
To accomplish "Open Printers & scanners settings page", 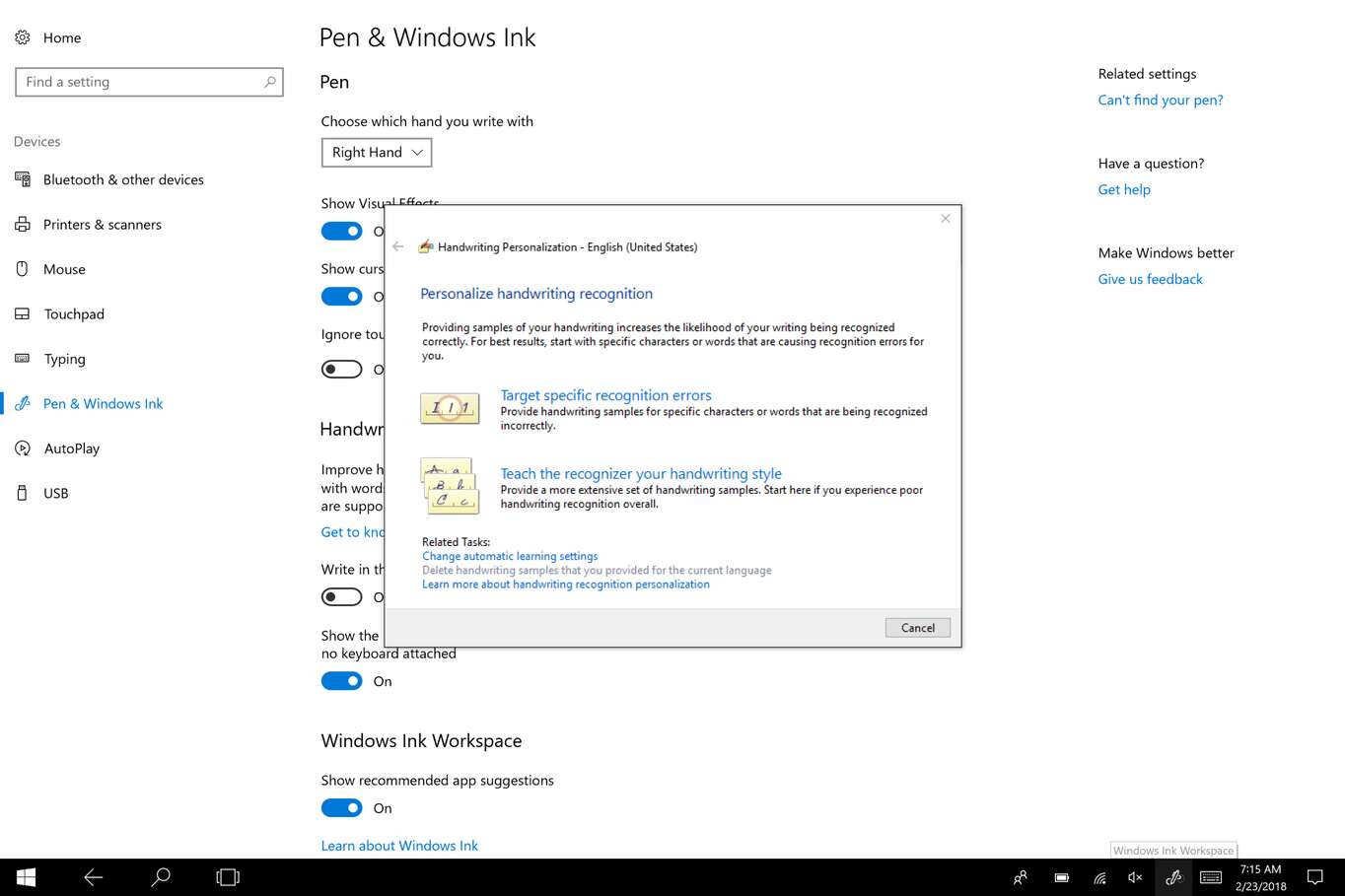I will [x=103, y=225].
